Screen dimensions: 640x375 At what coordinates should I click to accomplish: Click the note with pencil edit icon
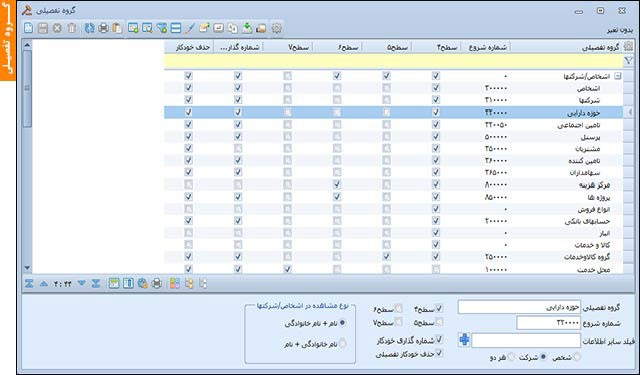pyautogui.click(x=204, y=28)
